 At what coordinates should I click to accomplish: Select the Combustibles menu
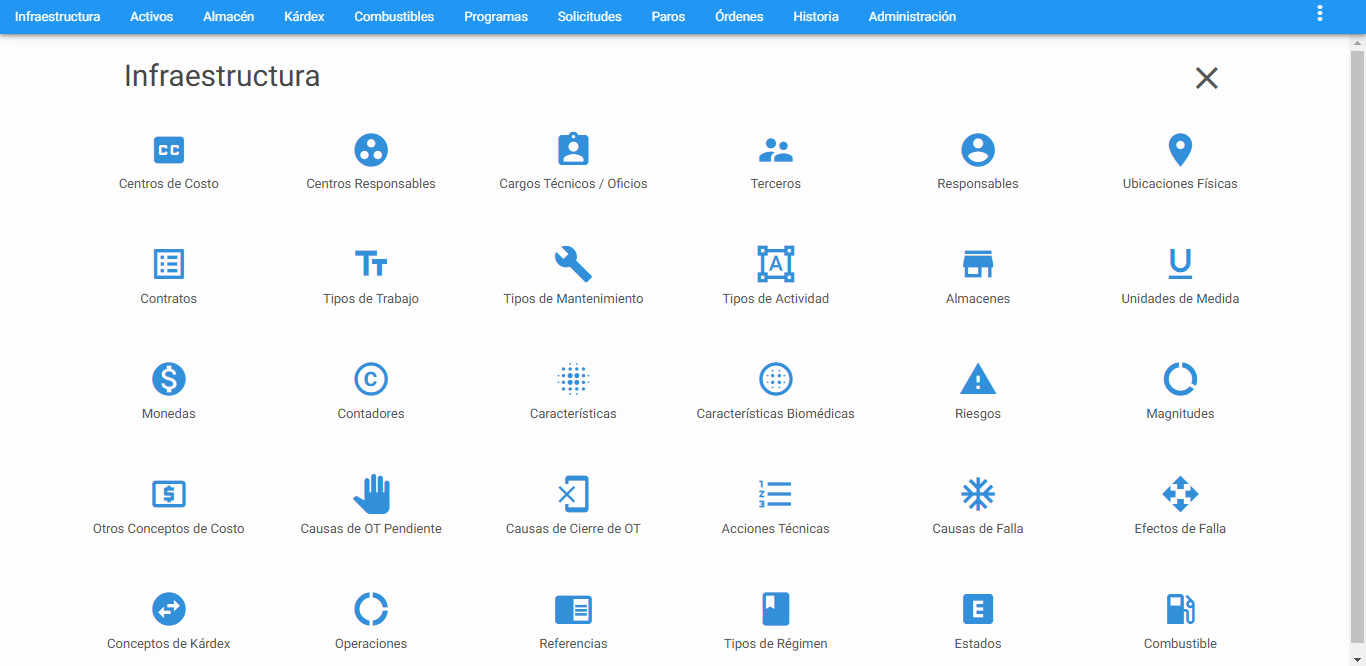coord(394,17)
